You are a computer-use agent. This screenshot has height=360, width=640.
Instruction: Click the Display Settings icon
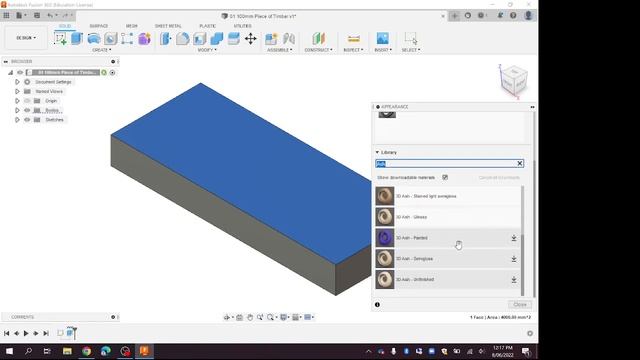tap(283, 317)
